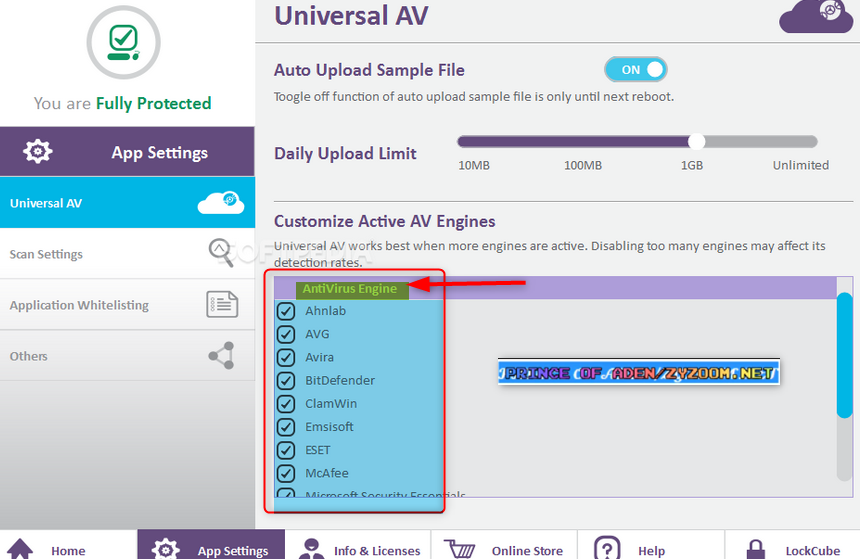Turn off Auto Upload Sample File switch
The image size is (860, 559).
pos(636,70)
